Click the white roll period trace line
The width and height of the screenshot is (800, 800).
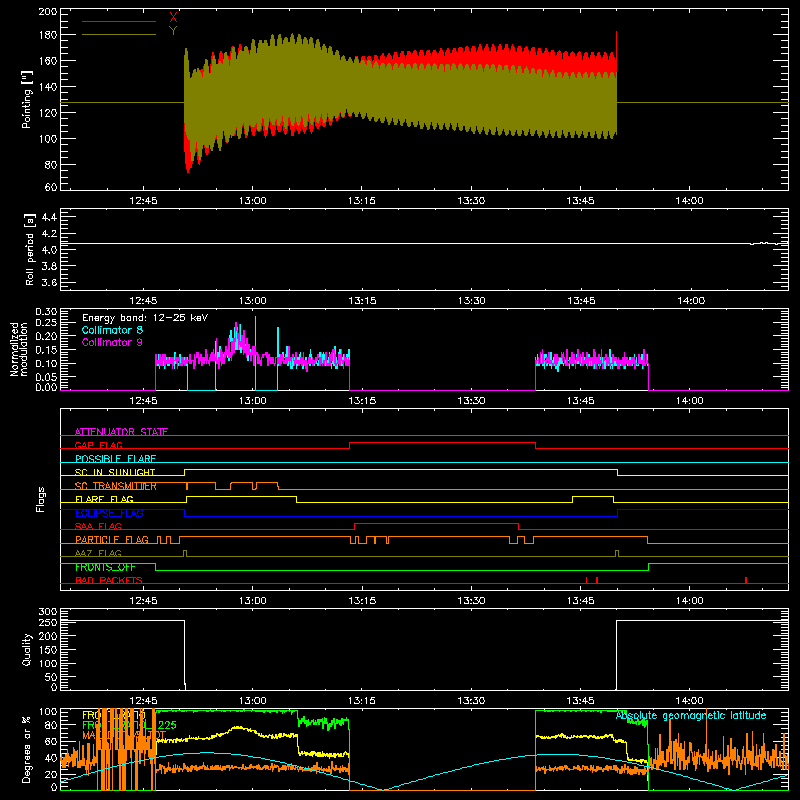pyautogui.click(x=424, y=243)
